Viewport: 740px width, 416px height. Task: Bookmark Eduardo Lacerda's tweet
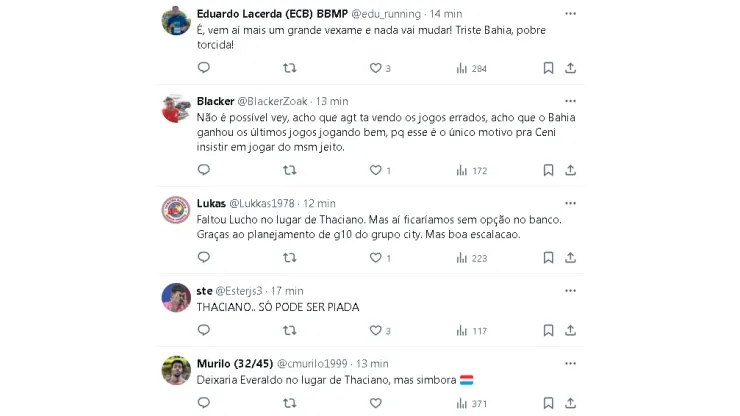(x=548, y=68)
